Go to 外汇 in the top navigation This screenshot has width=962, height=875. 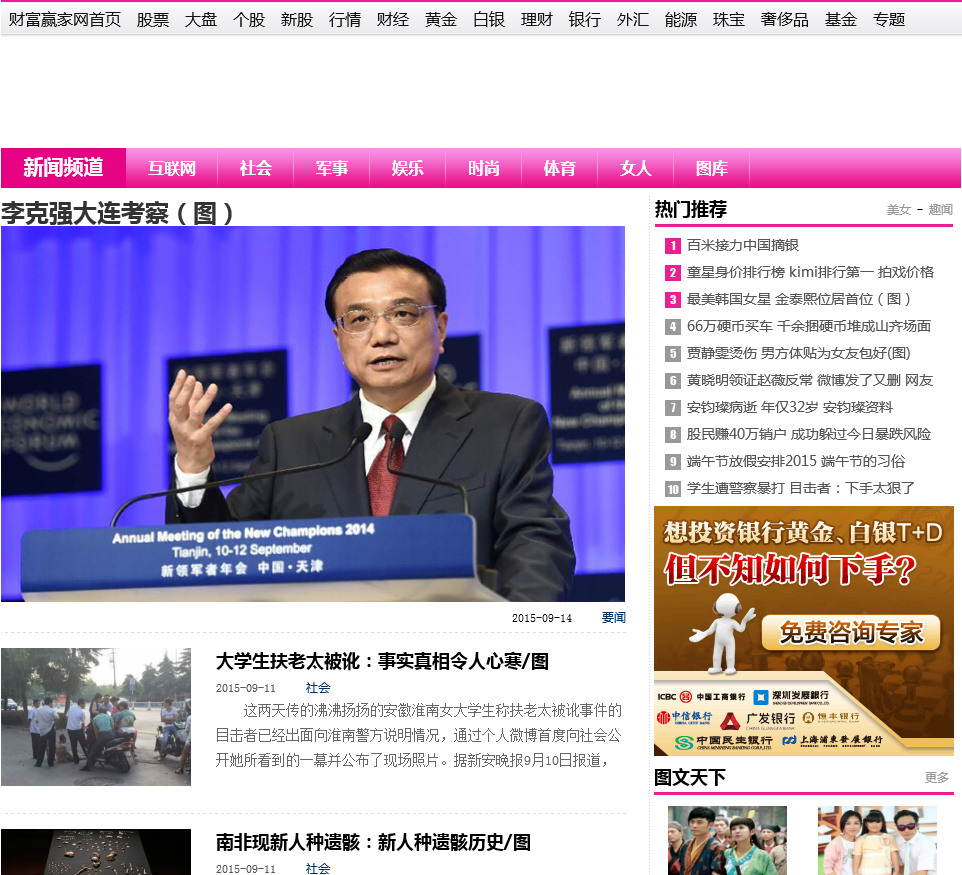[633, 20]
